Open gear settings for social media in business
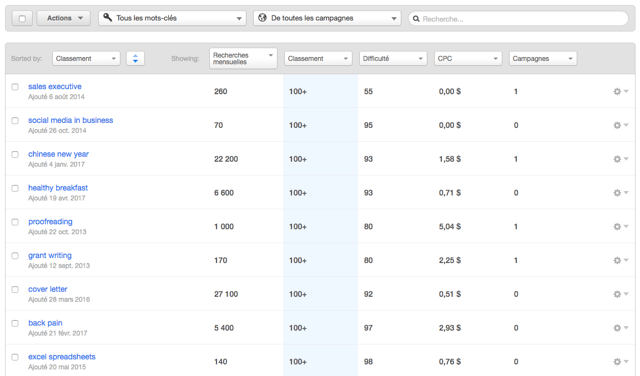 point(620,125)
